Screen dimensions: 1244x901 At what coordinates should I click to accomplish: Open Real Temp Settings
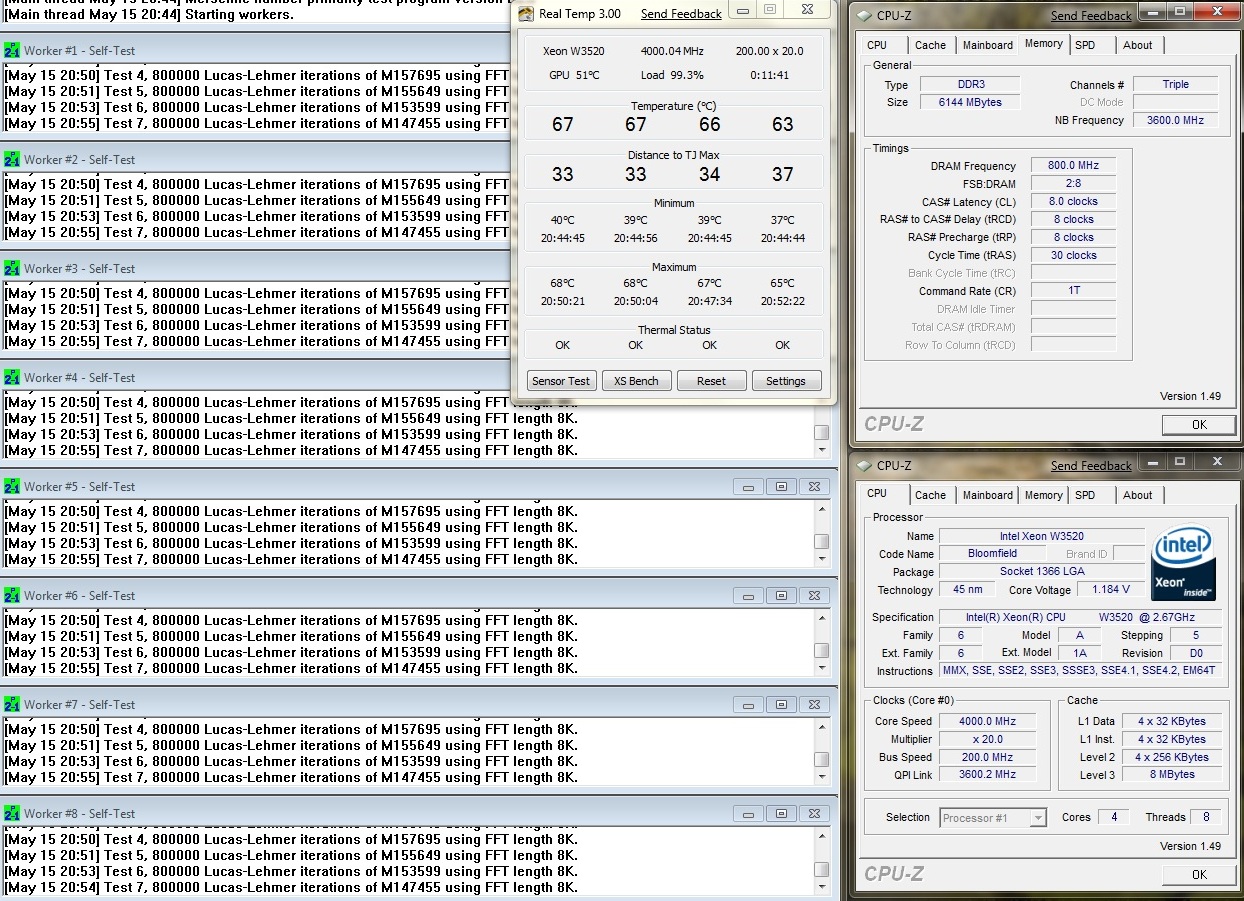pos(786,381)
